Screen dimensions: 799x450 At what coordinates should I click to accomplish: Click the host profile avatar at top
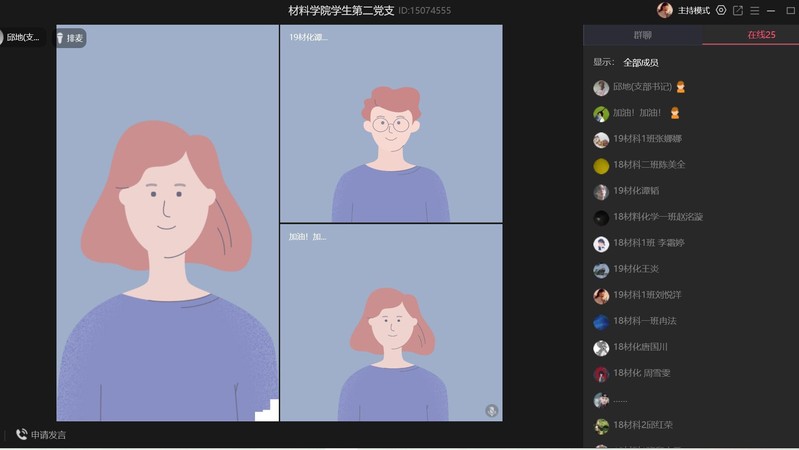(x=665, y=11)
